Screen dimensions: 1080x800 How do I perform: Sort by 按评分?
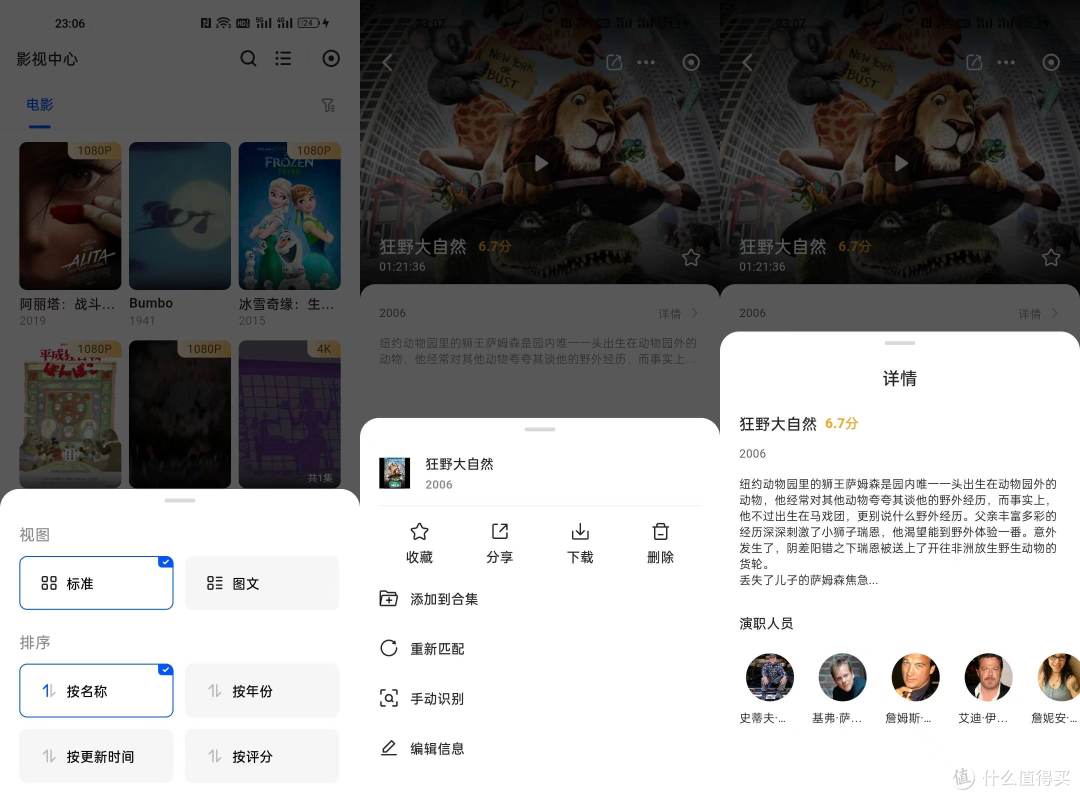point(262,756)
